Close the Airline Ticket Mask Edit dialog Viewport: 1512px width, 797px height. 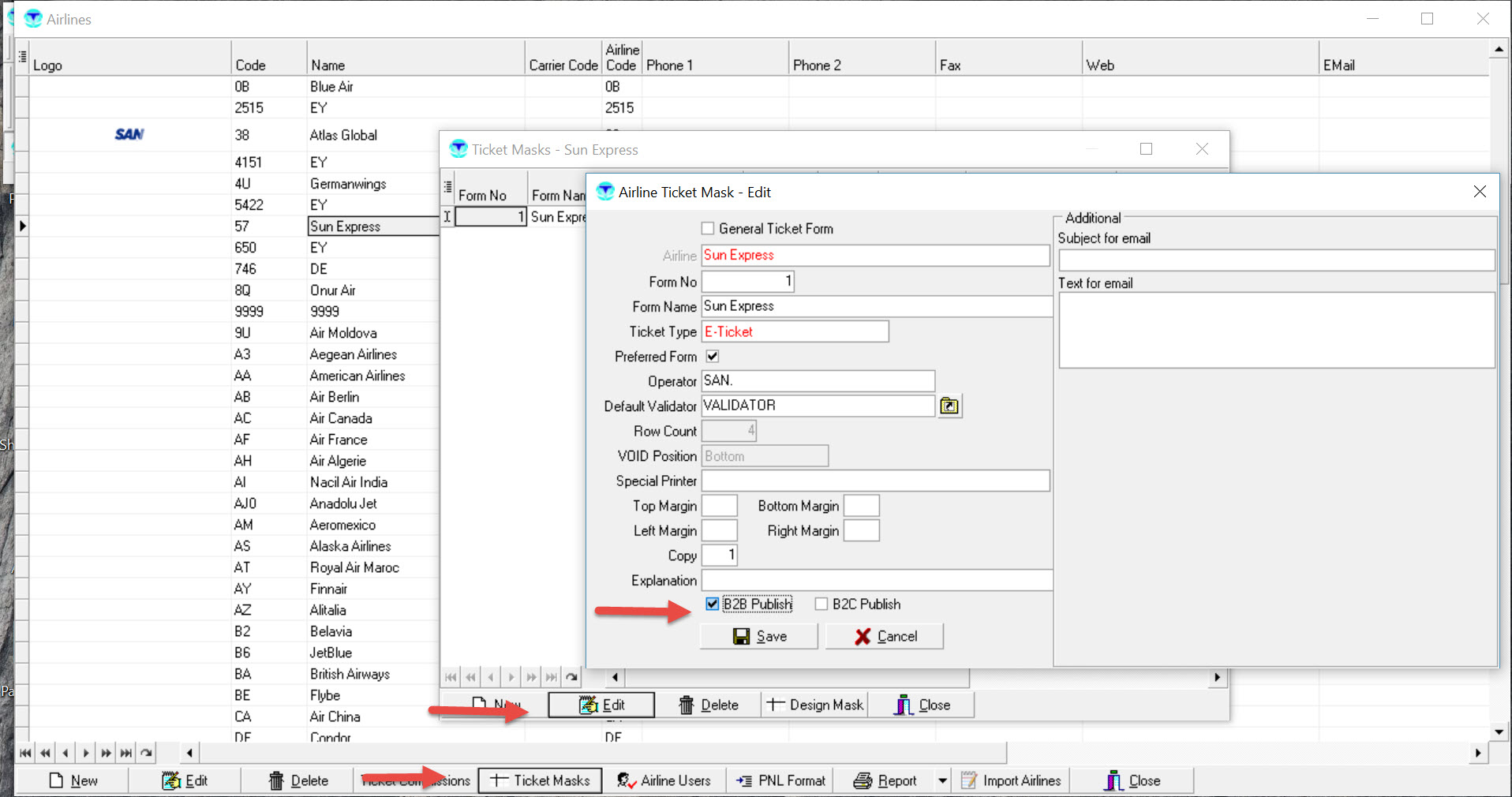(1480, 192)
